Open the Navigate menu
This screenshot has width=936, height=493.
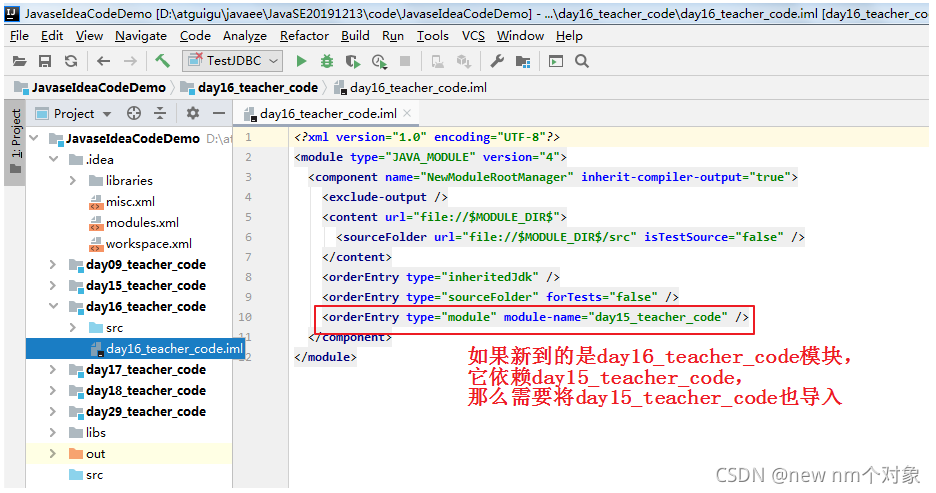pos(141,36)
